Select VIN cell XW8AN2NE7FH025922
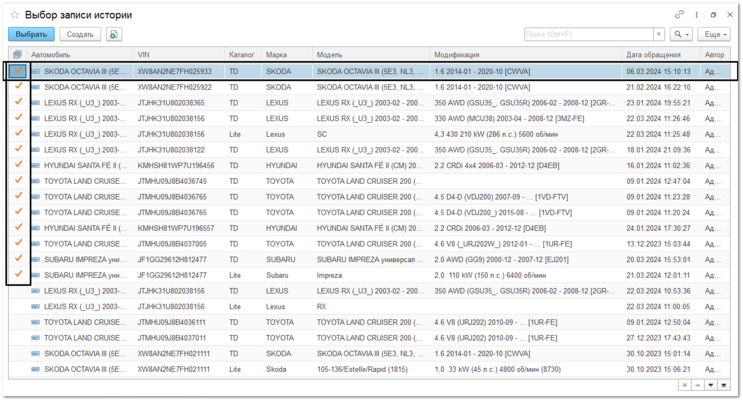Screen dimensions: 743x401 click(175, 87)
